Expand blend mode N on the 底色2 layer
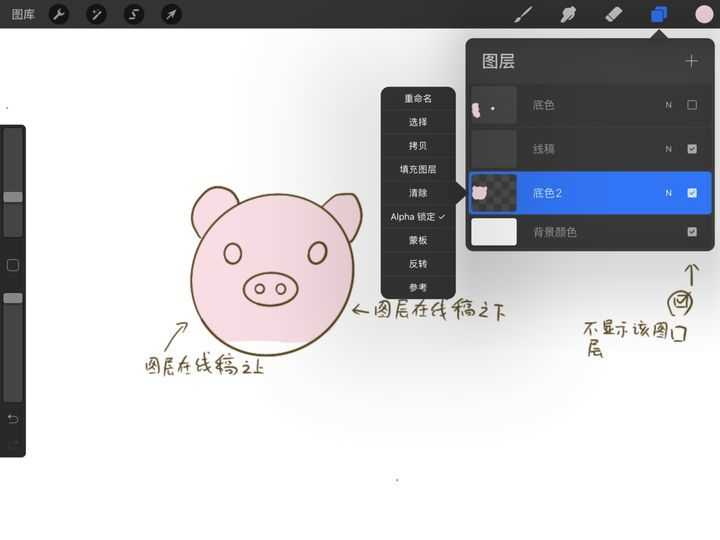This screenshot has width=720, height=540. tap(668, 193)
